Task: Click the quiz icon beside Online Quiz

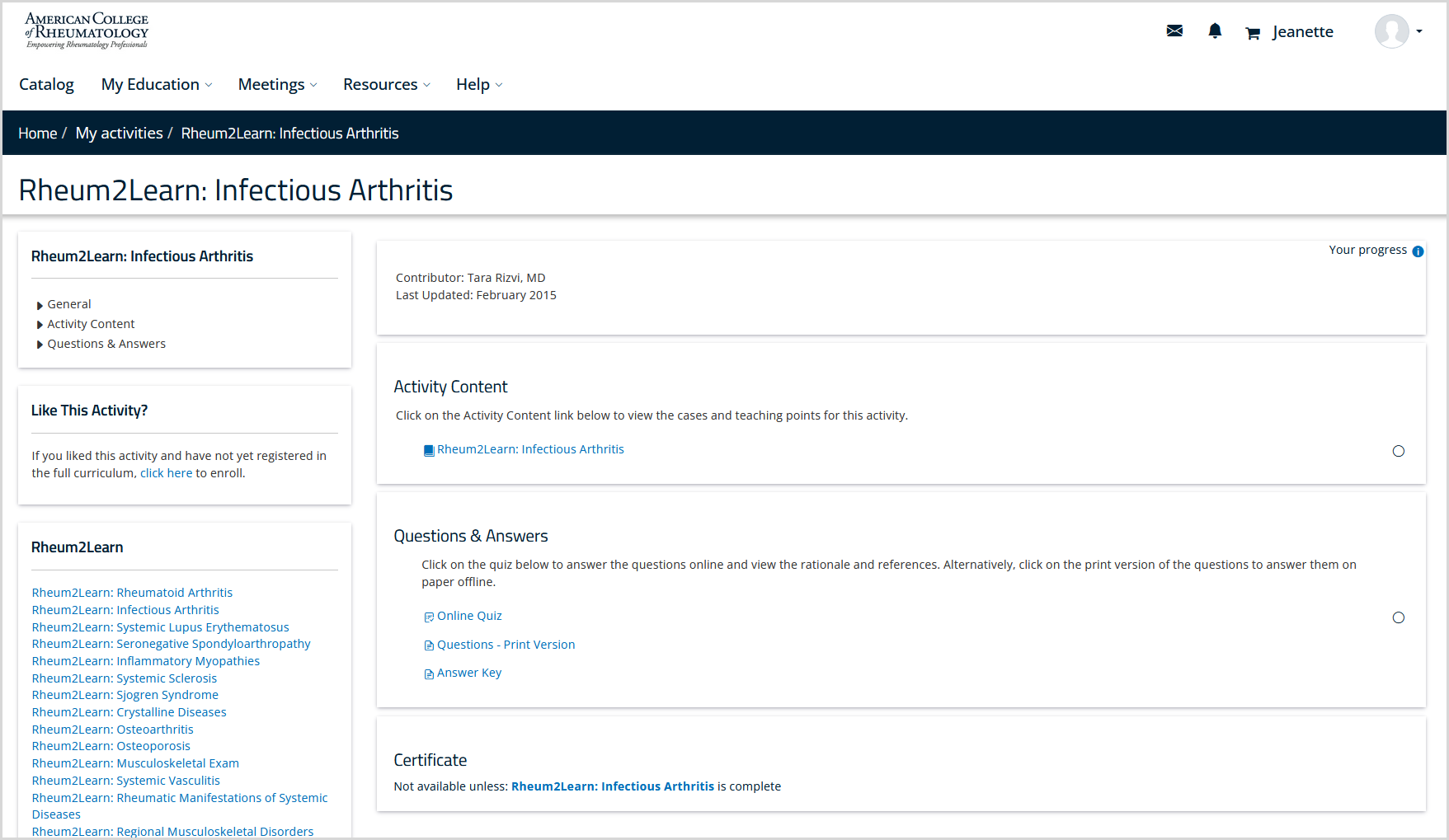Action: coord(429,617)
